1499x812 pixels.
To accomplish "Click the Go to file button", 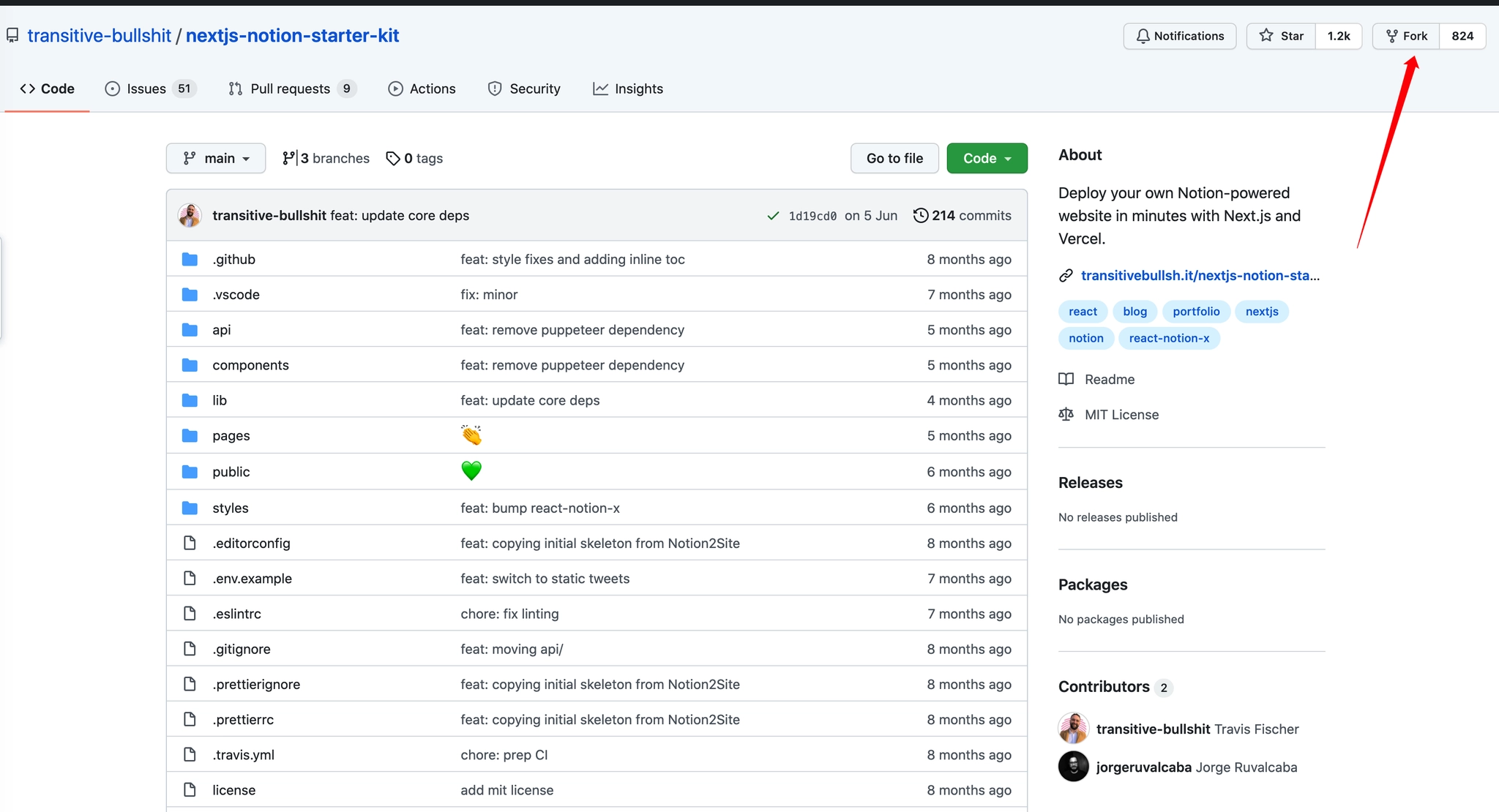I will [894, 158].
